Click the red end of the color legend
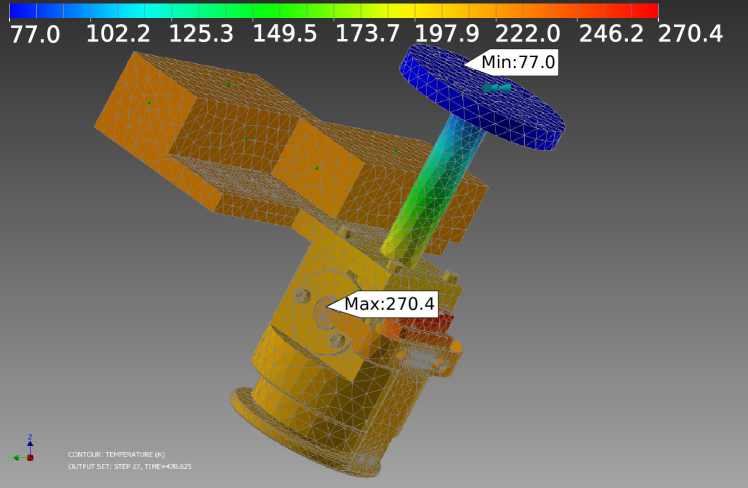 (645, 10)
